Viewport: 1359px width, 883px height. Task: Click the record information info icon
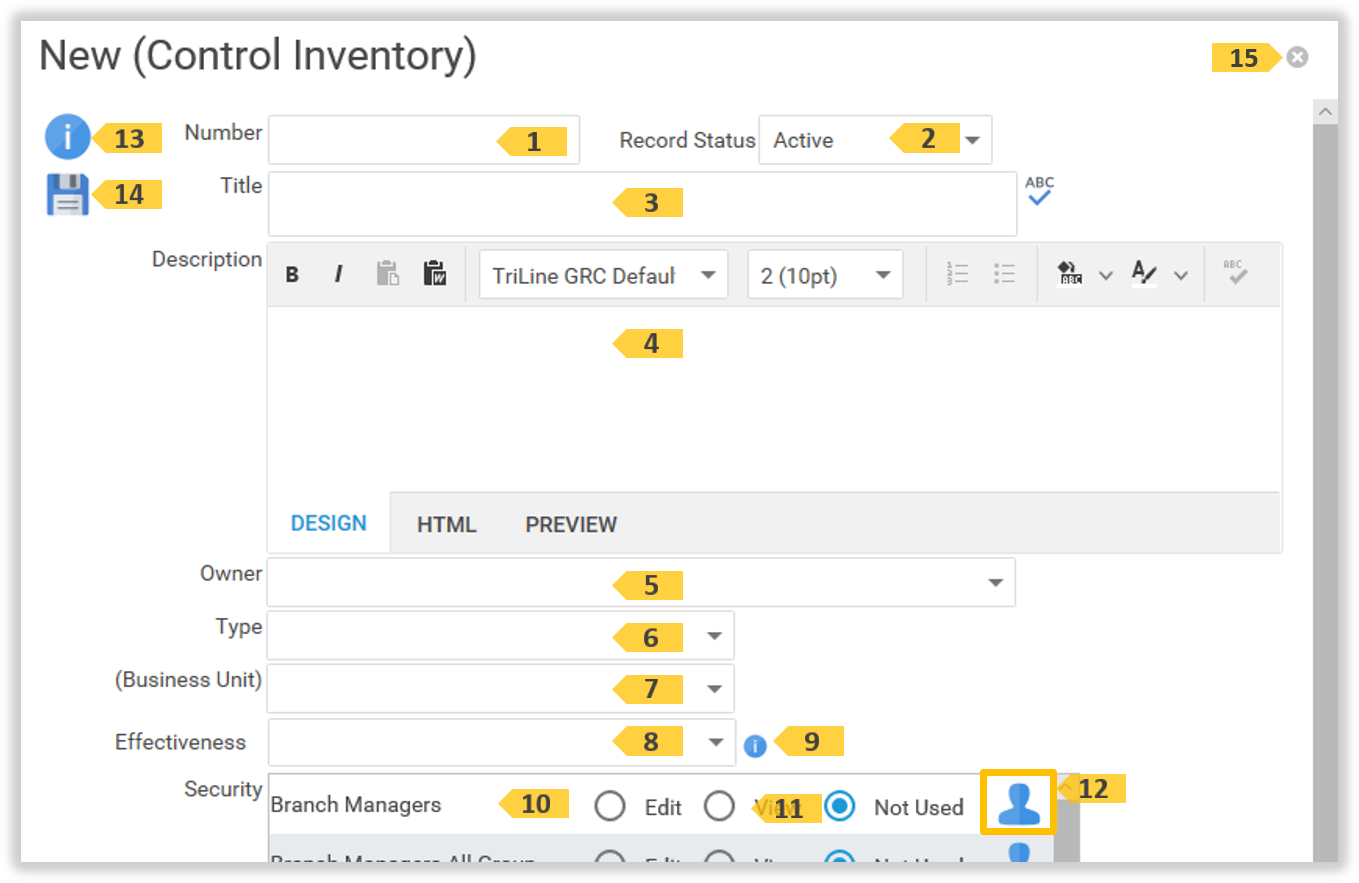(66, 137)
